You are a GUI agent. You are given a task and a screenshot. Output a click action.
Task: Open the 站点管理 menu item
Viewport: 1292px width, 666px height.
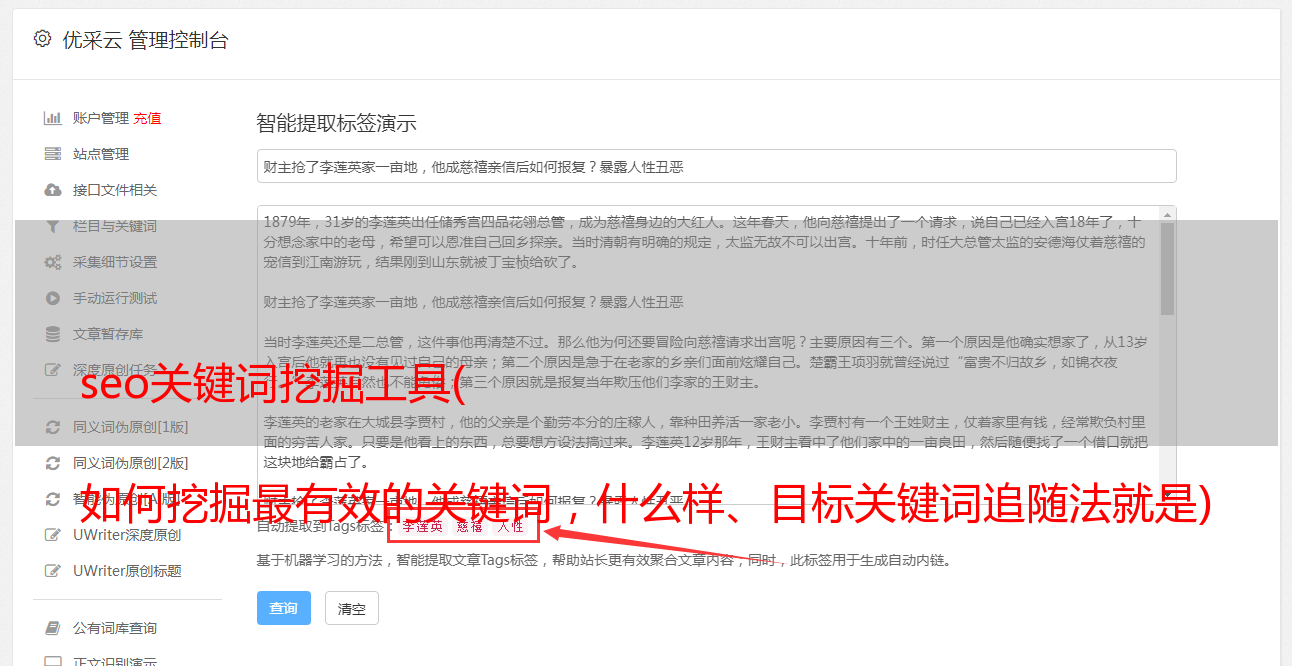(101, 154)
